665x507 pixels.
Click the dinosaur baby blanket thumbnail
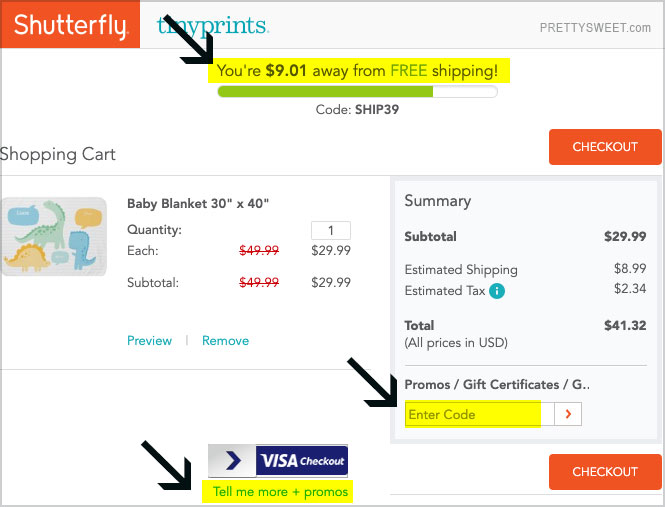(54, 236)
